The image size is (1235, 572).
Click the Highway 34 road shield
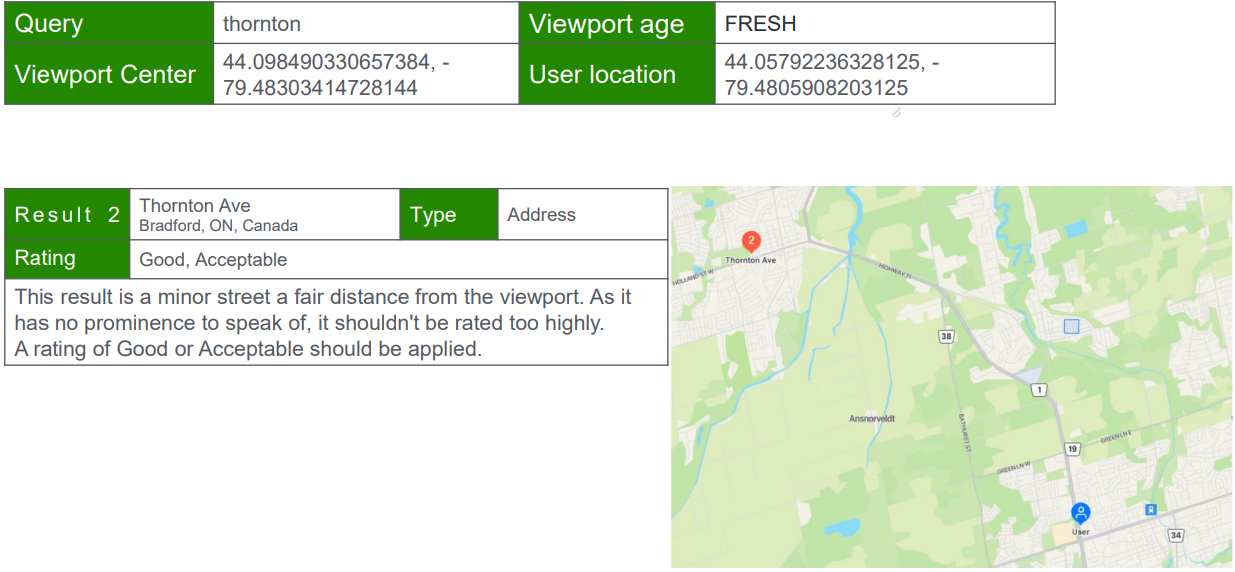1175,536
